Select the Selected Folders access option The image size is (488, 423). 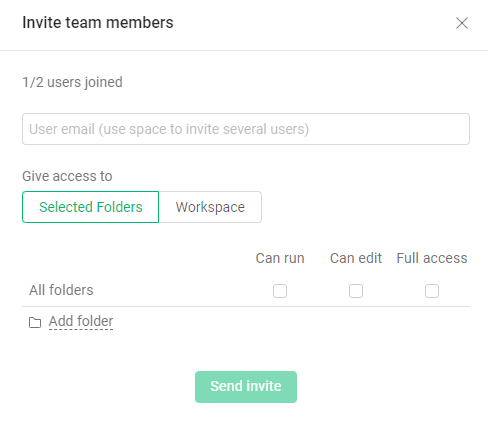click(x=90, y=207)
